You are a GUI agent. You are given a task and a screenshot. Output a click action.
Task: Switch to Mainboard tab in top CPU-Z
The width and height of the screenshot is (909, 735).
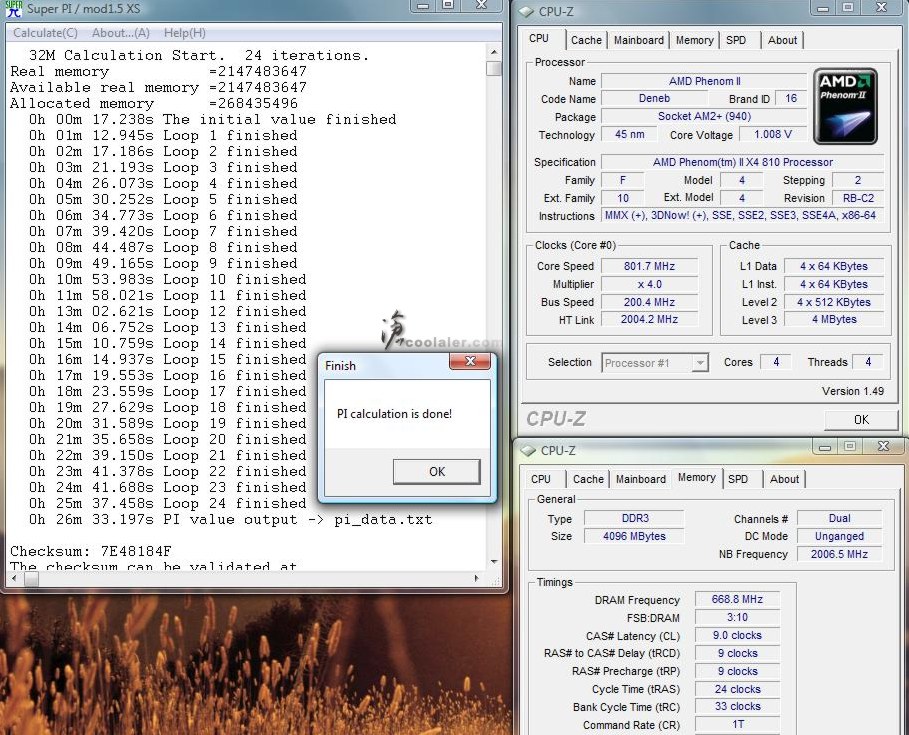coord(638,40)
